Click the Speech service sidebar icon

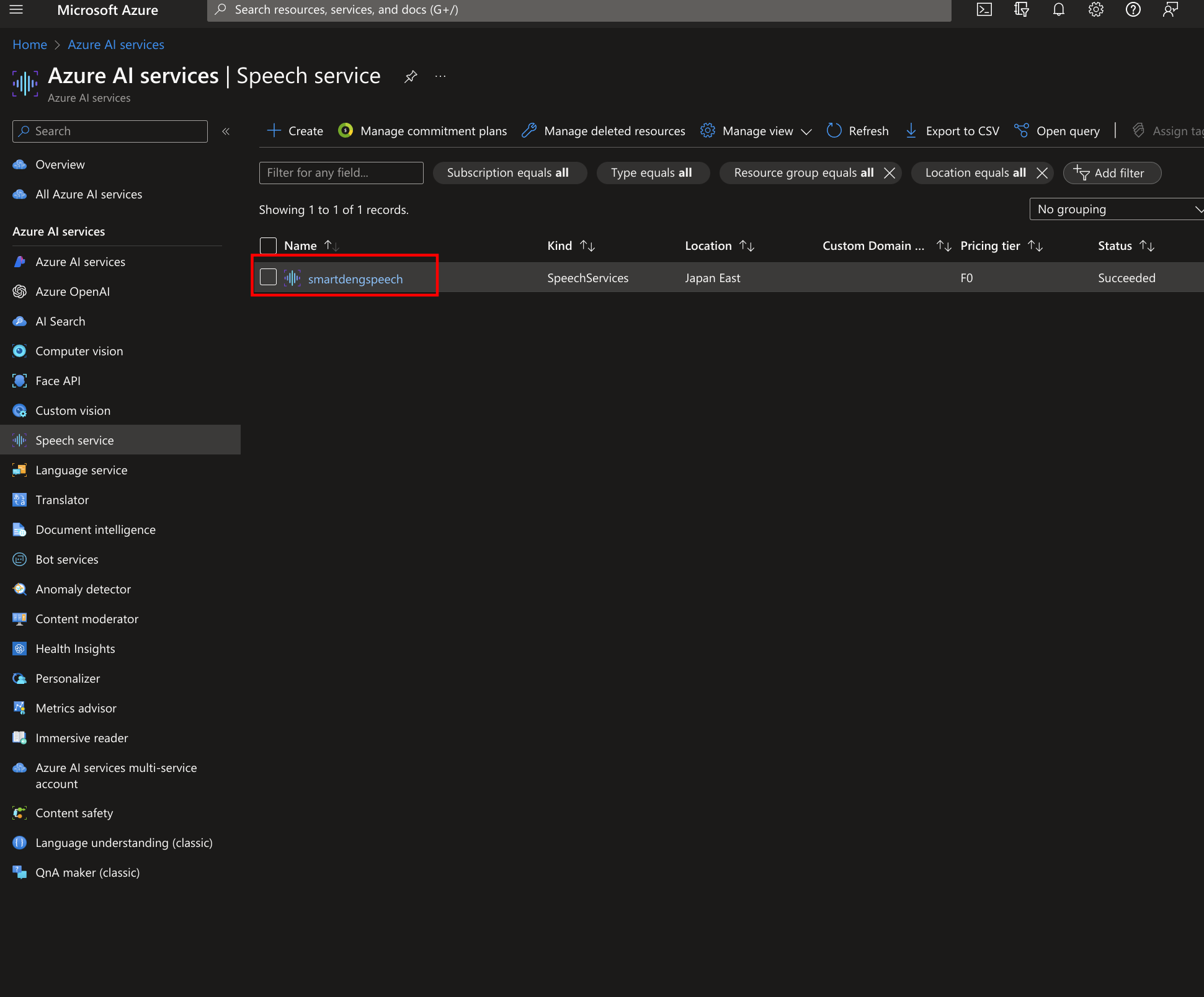point(20,440)
